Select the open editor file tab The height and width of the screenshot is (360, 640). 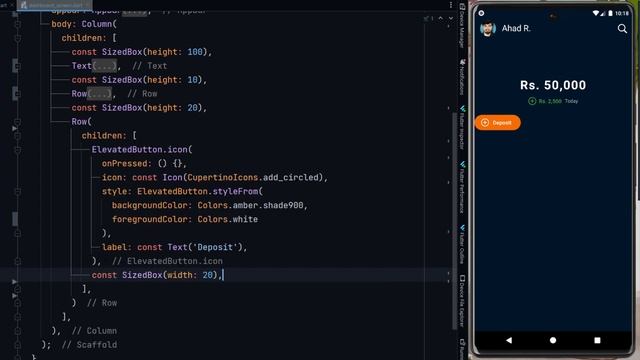tap(55, 5)
